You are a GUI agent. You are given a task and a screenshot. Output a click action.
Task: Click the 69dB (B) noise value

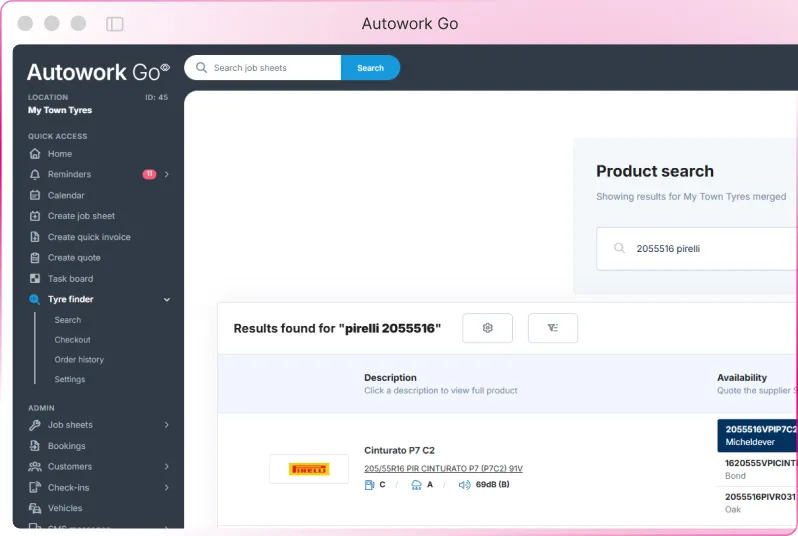(x=492, y=485)
